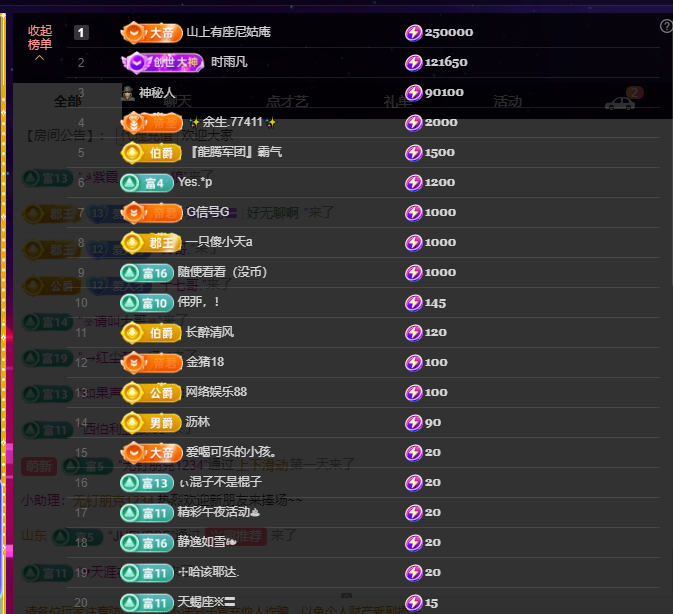Select username 『龍腾军团』霸气

click(234, 152)
